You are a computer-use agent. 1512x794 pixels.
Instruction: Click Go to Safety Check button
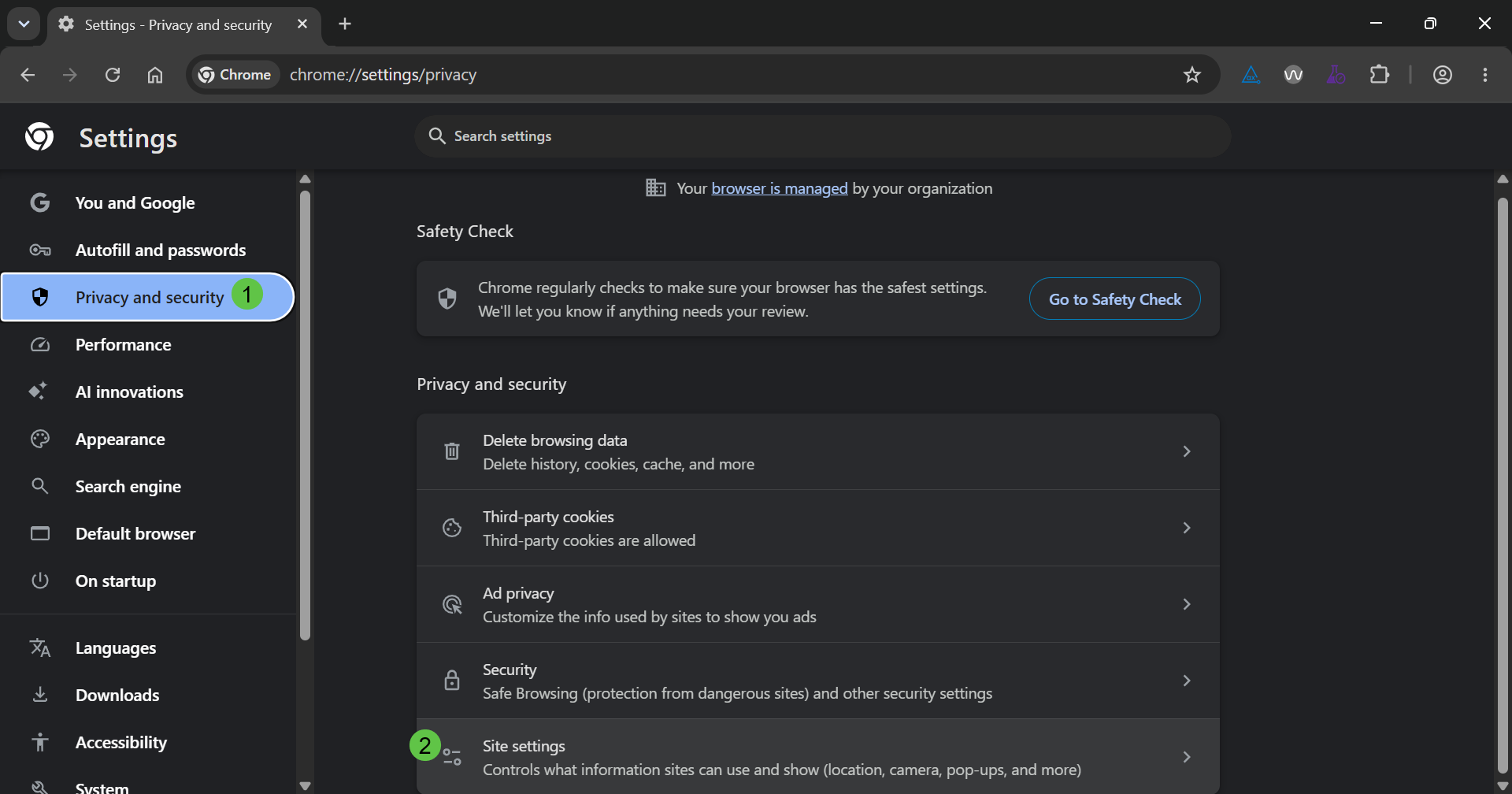point(1114,299)
